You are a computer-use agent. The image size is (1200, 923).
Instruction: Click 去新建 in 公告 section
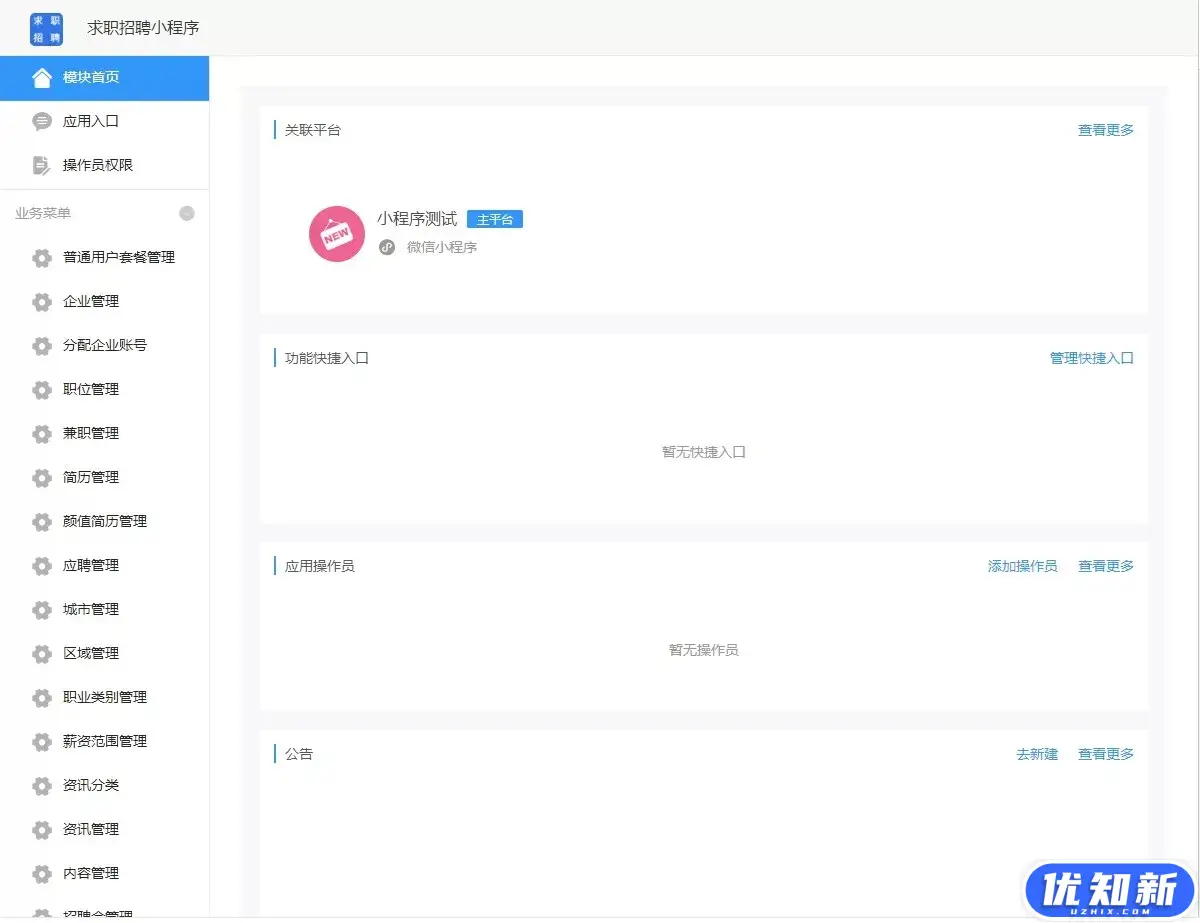click(x=1036, y=754)
